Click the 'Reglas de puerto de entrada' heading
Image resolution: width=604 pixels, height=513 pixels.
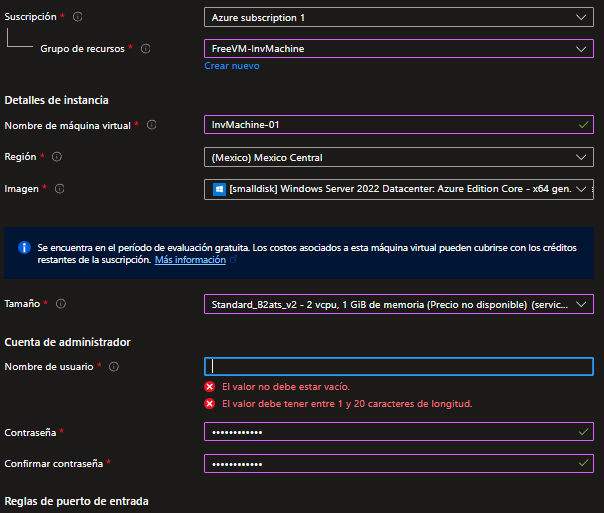point(76,501)
